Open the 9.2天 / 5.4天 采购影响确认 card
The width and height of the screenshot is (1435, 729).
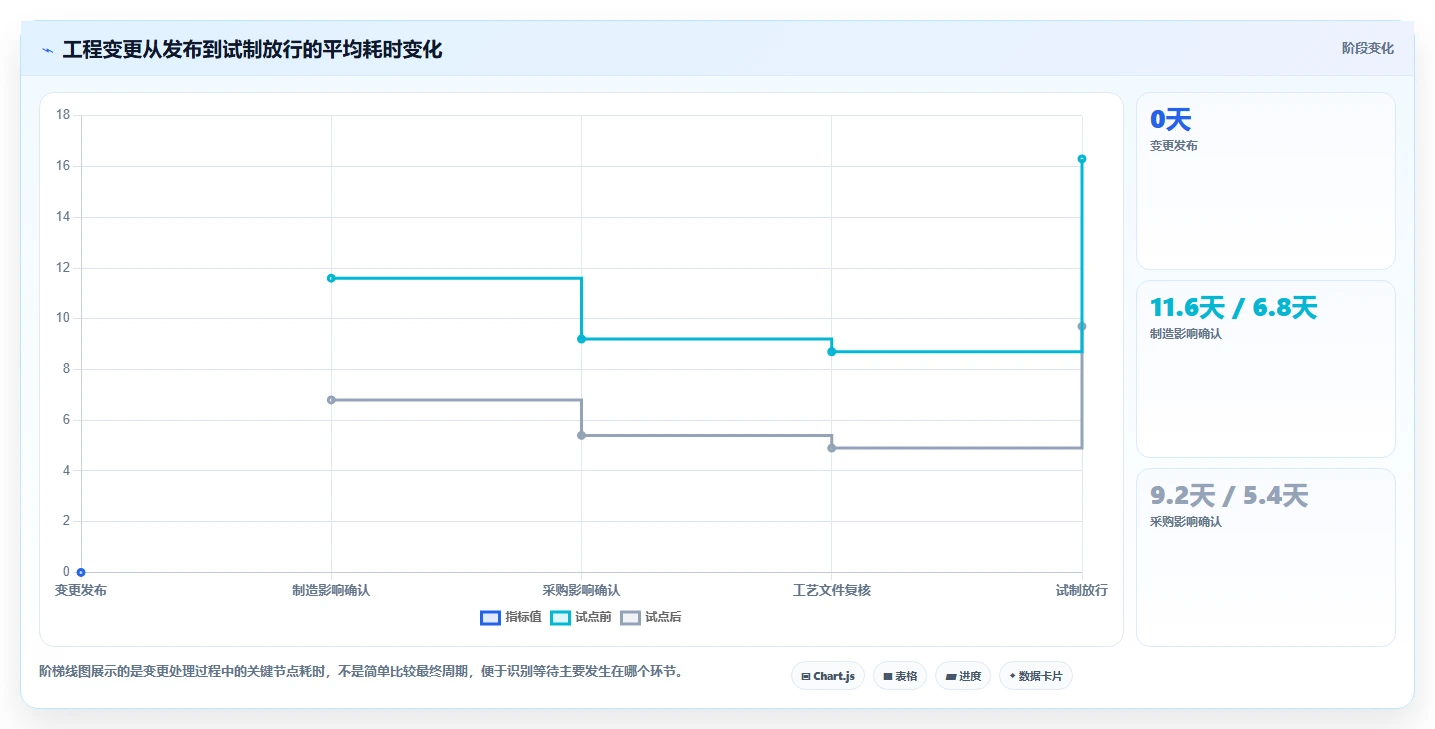point(1265,557)
